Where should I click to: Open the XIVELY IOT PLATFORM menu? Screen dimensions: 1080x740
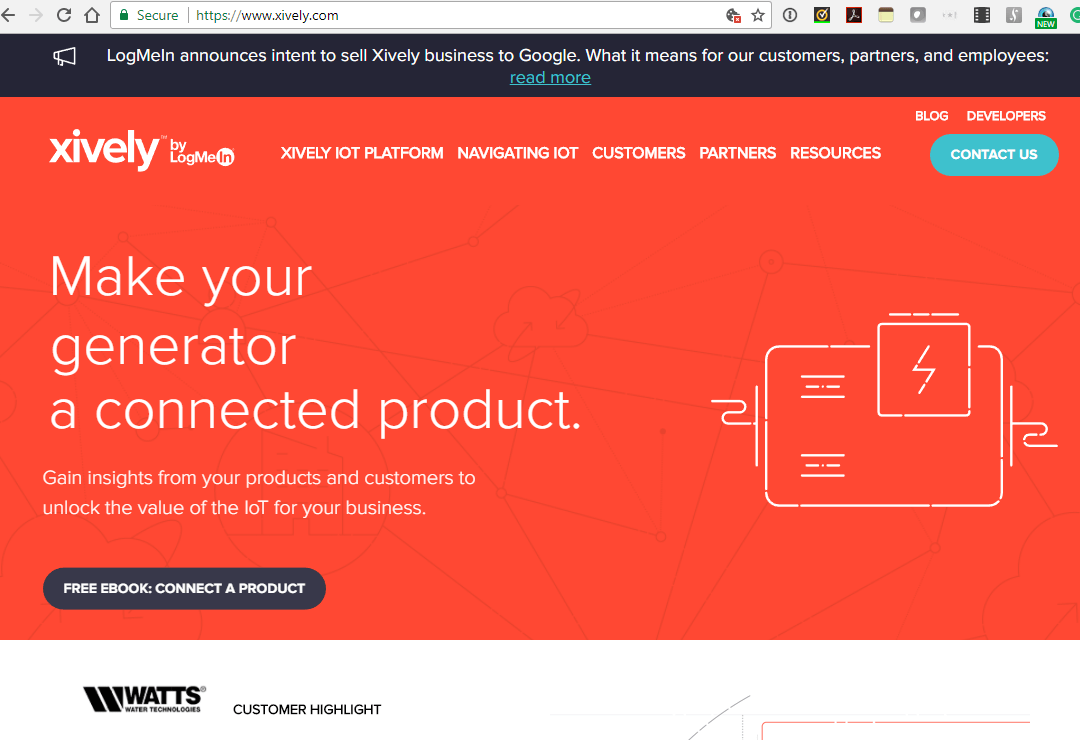(x=362, y=153)
